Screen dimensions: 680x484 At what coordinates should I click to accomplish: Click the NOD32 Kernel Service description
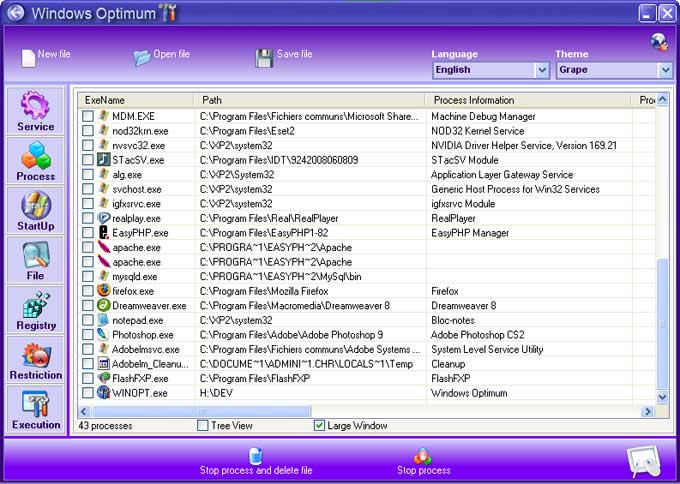[477, 131]
